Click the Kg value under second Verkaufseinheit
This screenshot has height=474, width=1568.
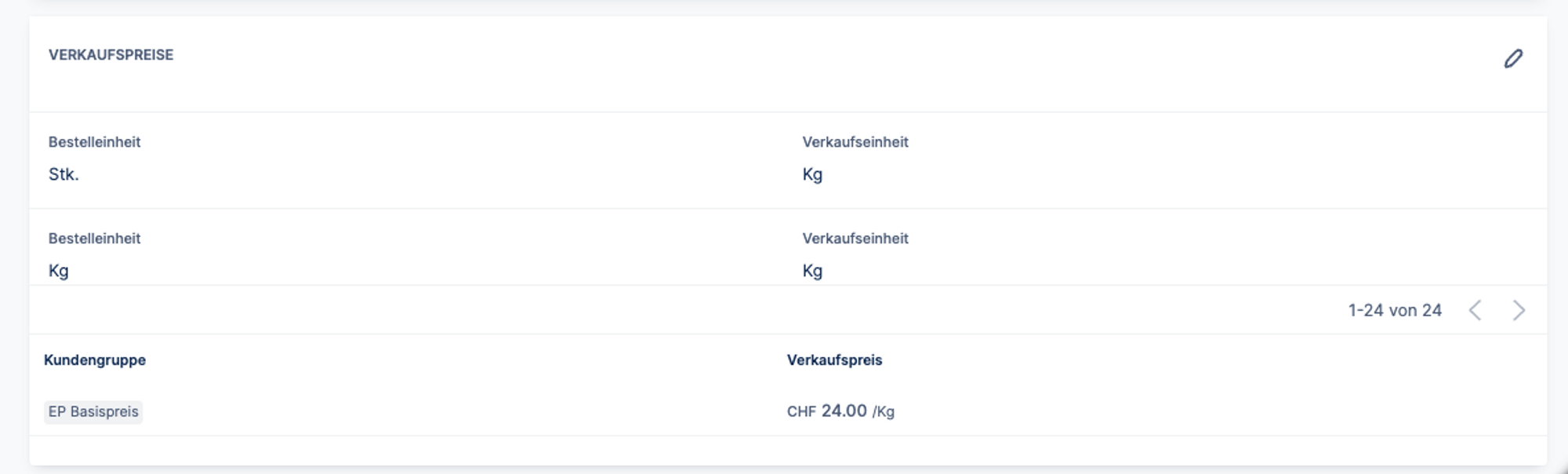(x=812, y=271)
